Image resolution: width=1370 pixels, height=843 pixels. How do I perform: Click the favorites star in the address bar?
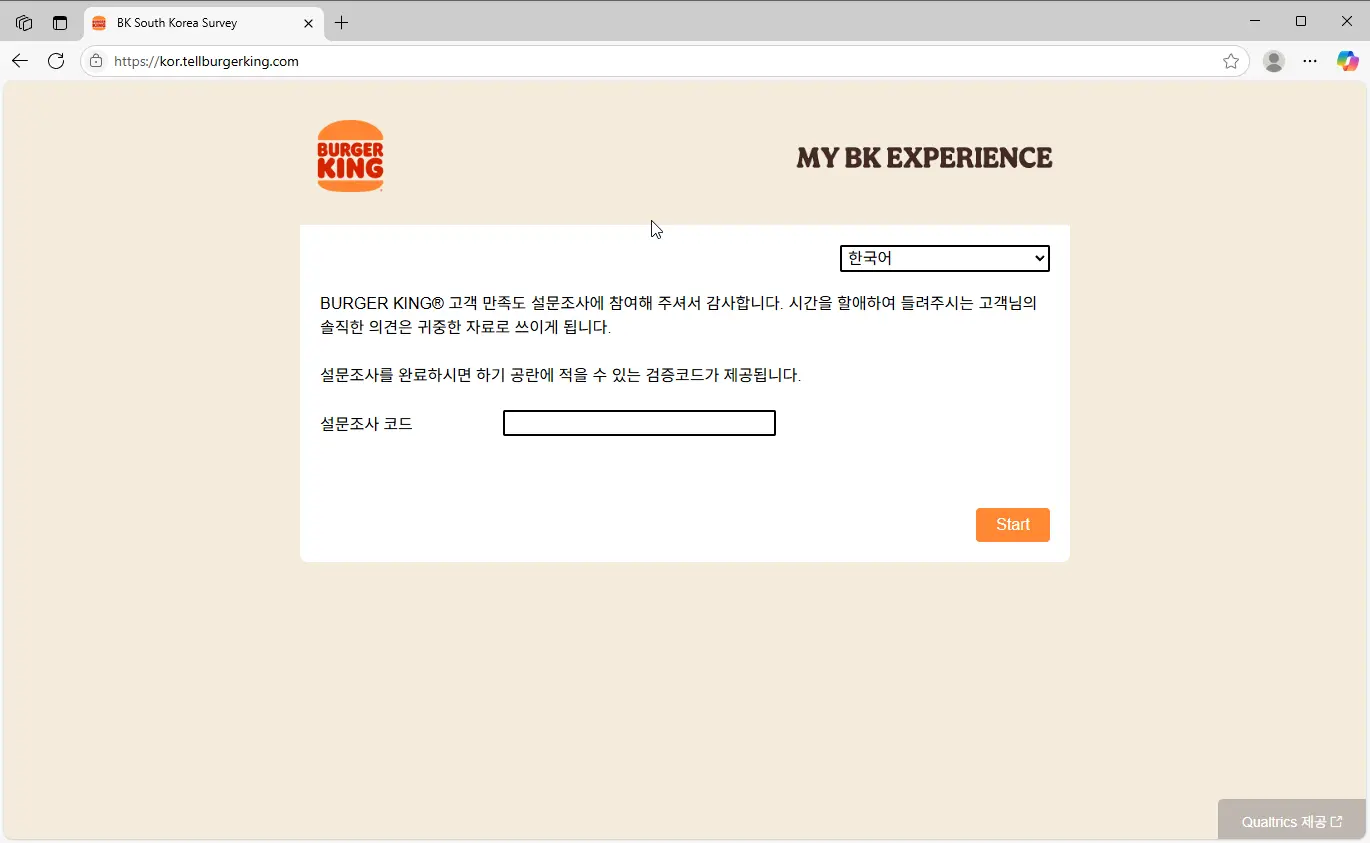click(1231, 61)
